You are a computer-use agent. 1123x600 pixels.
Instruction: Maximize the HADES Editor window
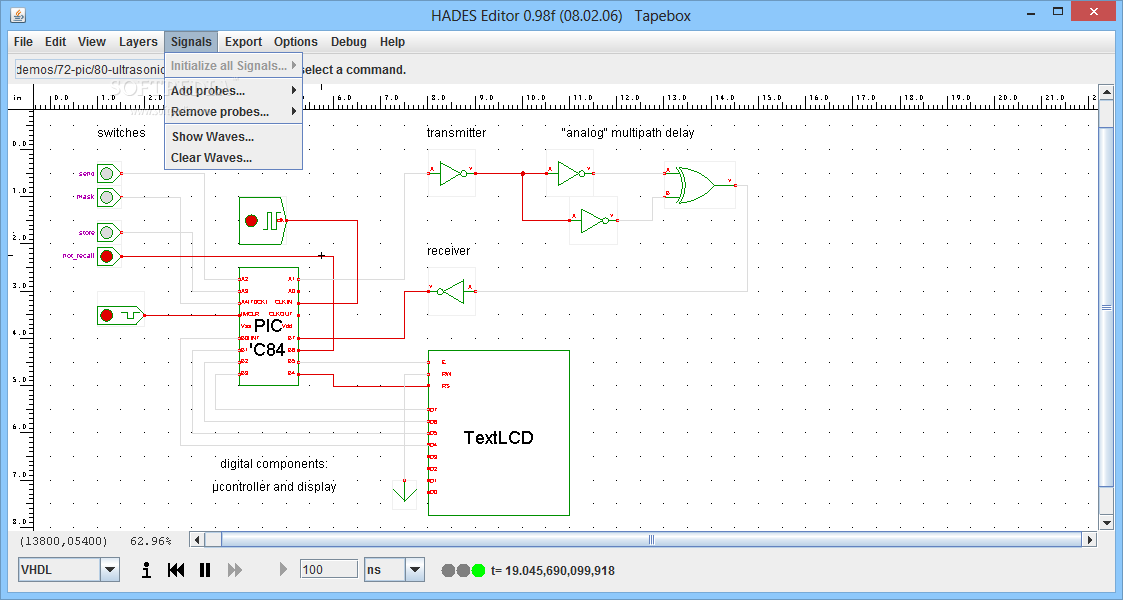pos(1058,11)
